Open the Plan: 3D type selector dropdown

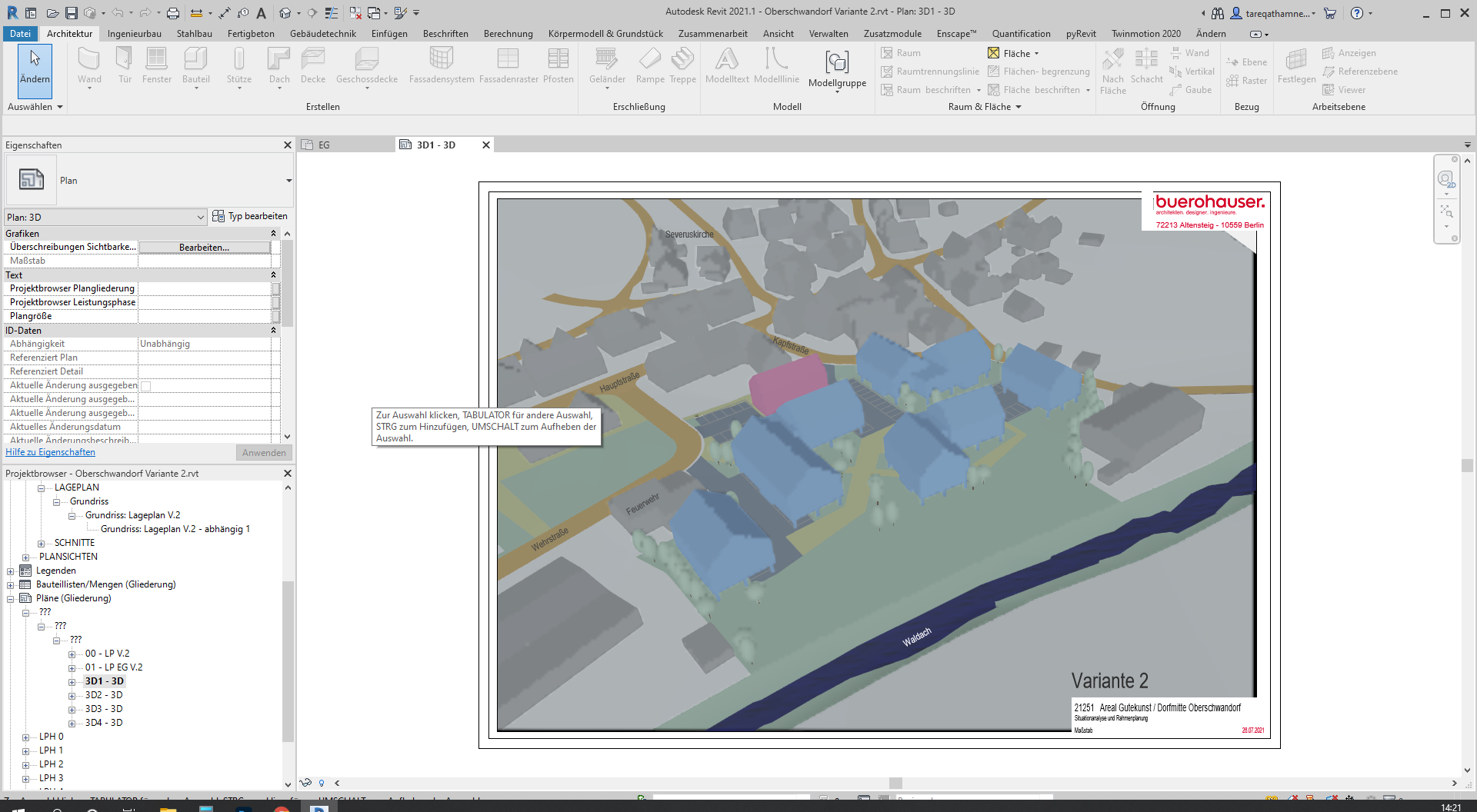click(105, 218)
